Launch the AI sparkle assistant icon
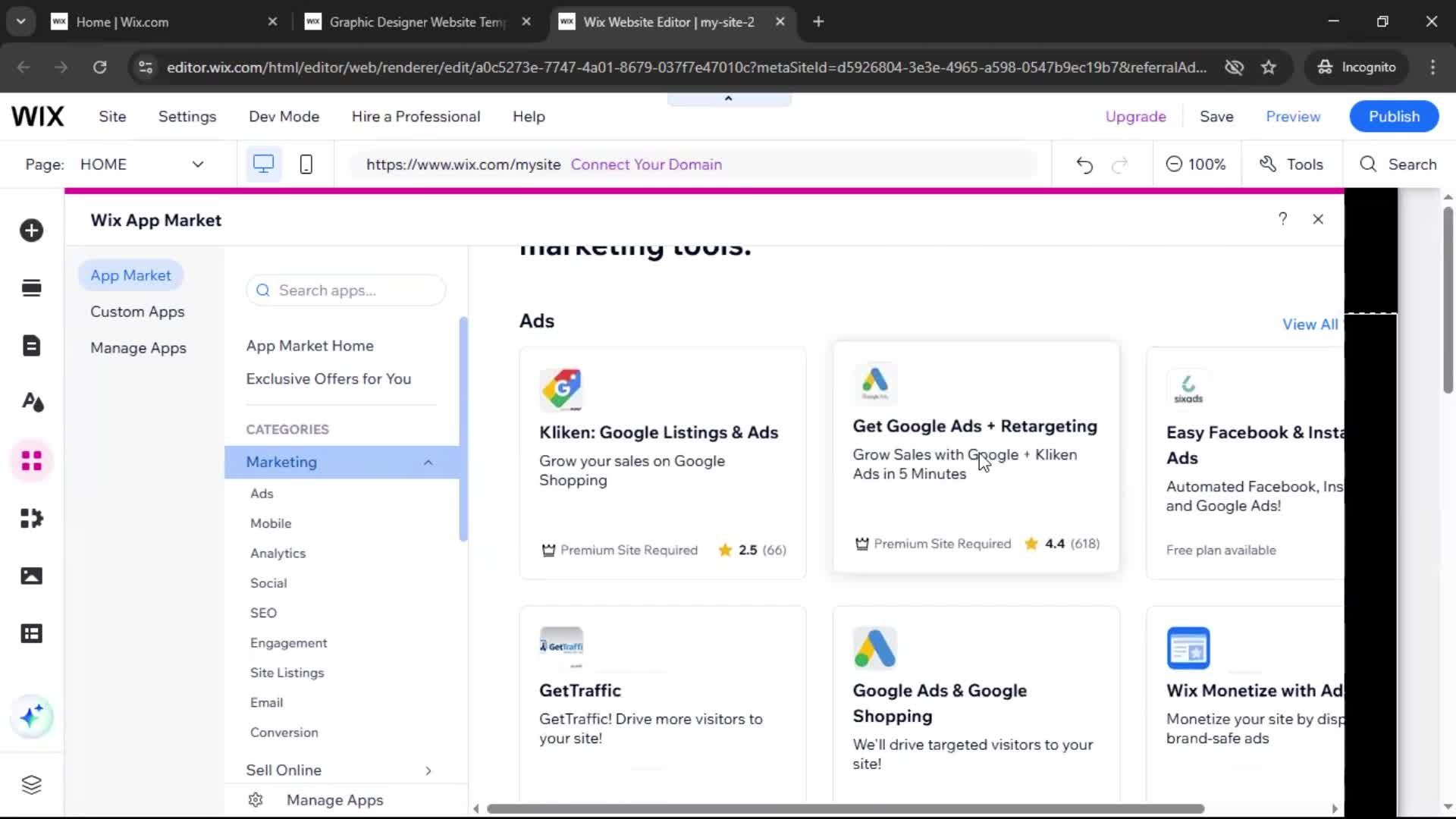The image size is (1456, 819). pos(32,717)
